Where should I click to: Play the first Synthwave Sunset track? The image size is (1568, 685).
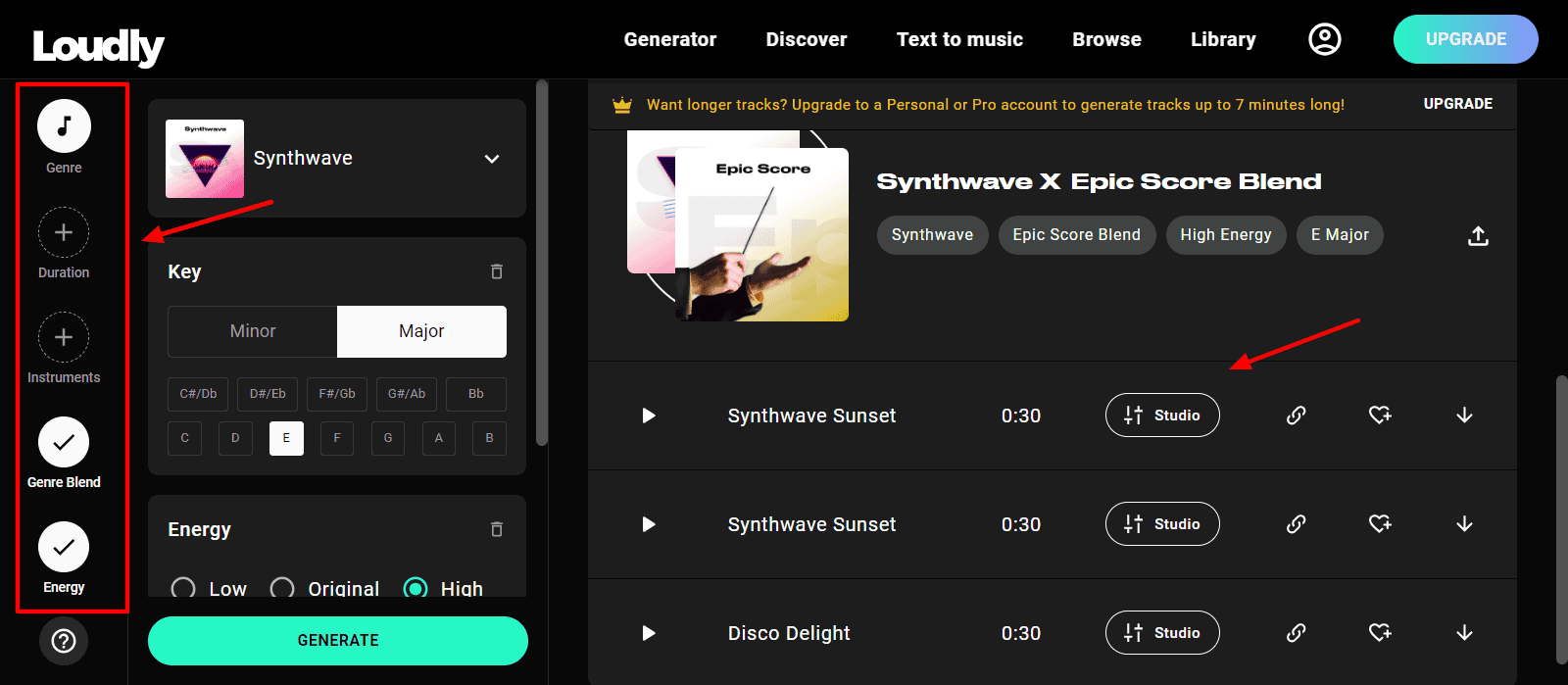tap(648, 416)
